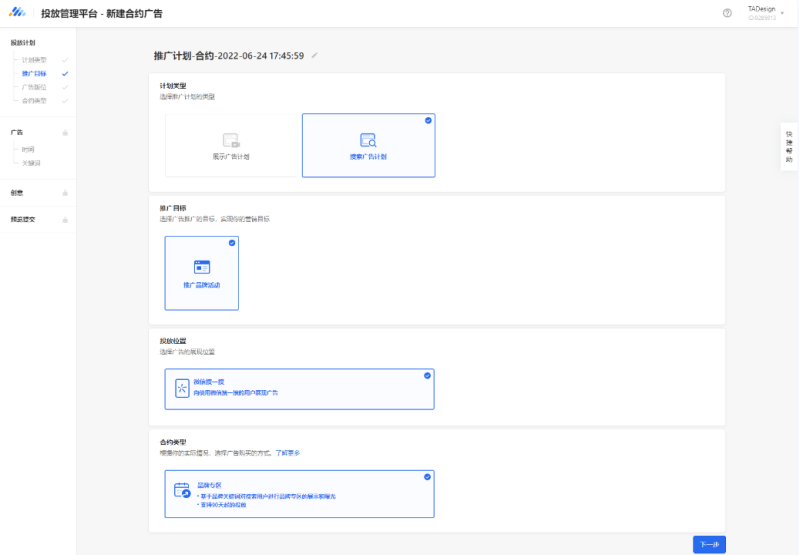Image resolution: width=800 pixels, height=555 pixels.
Task: Expand the 快捷帮助 side panel
Action: point(789,147)
